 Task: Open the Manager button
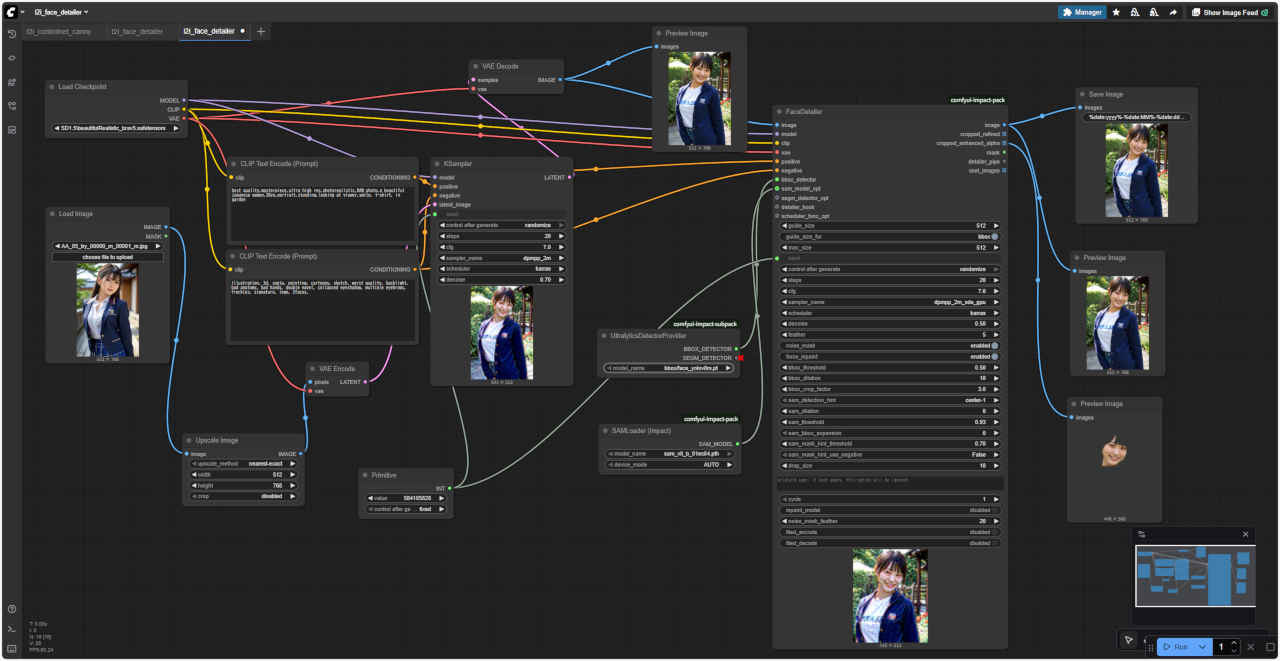(1082, 13)
